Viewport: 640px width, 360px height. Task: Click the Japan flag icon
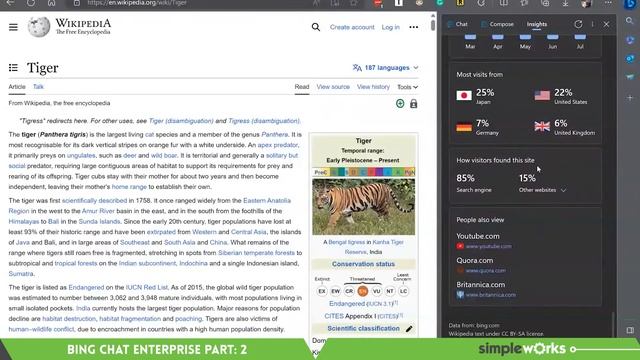(x=464, y=96)
